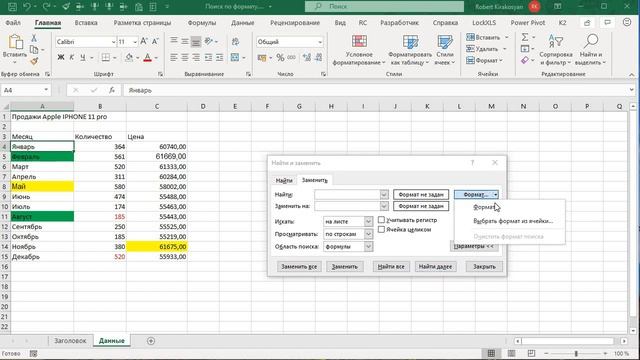Screen dimensions: 640x360
Task: Click the Wrap Text icon
Action: tap(235, 42)
